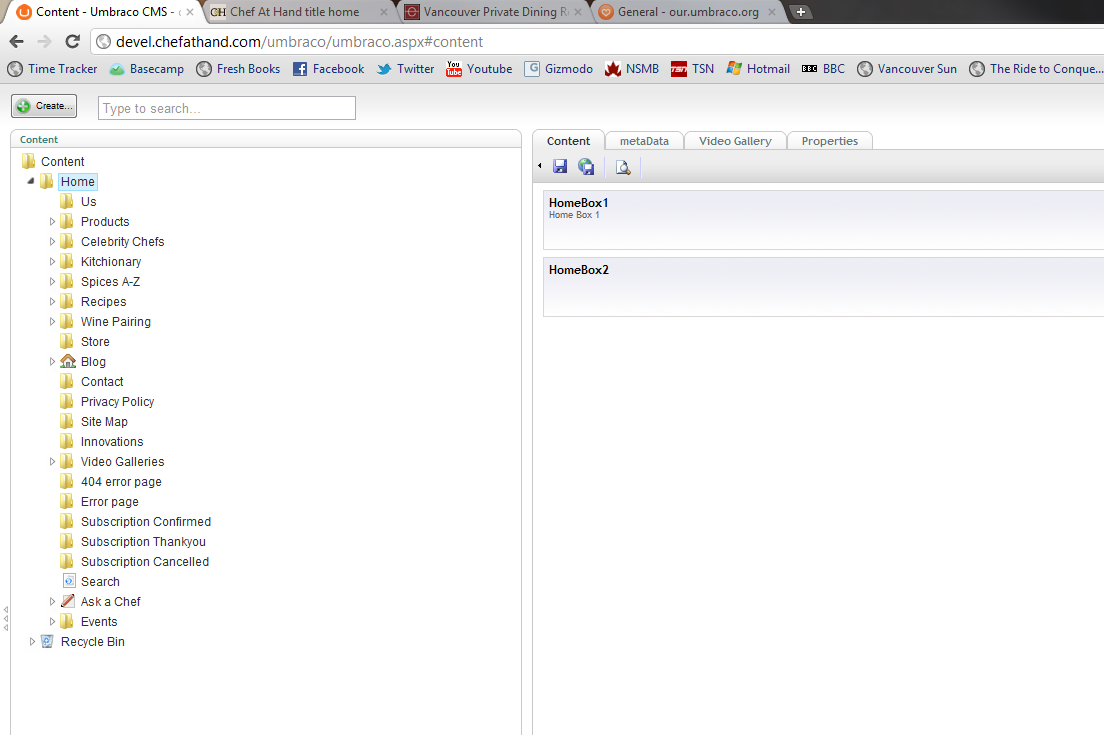The width and height of the screenshot is (1104, 735).
Task: Expand the Celebrity Chefs node
Action: [52, 241]
